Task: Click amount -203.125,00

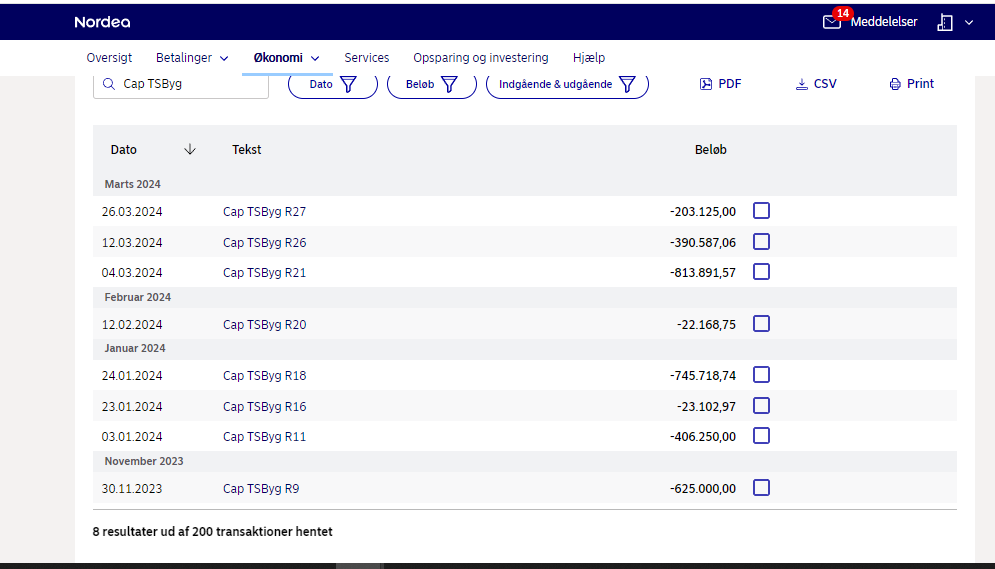Action: click(703, 212)
